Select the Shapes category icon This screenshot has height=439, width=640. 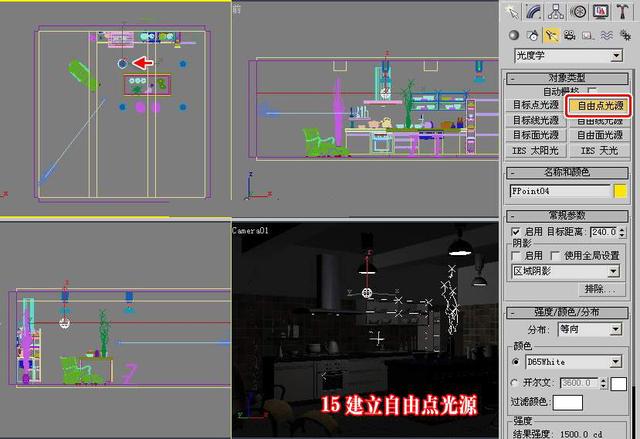pos(533,35)
